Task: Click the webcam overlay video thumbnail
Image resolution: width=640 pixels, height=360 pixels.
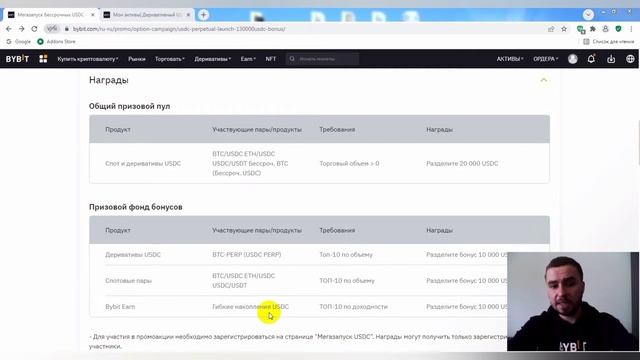Action: [573, 302]
